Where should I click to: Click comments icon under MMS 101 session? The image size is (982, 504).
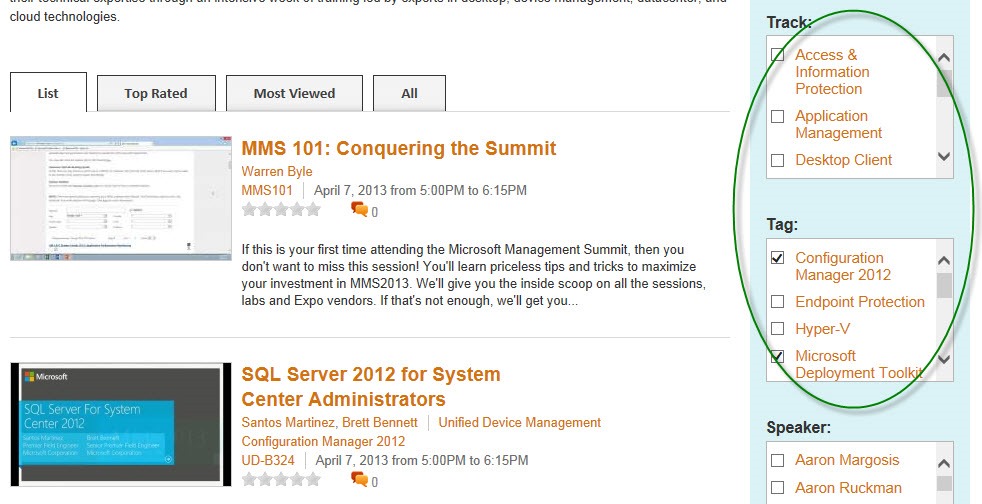point(359,210)
